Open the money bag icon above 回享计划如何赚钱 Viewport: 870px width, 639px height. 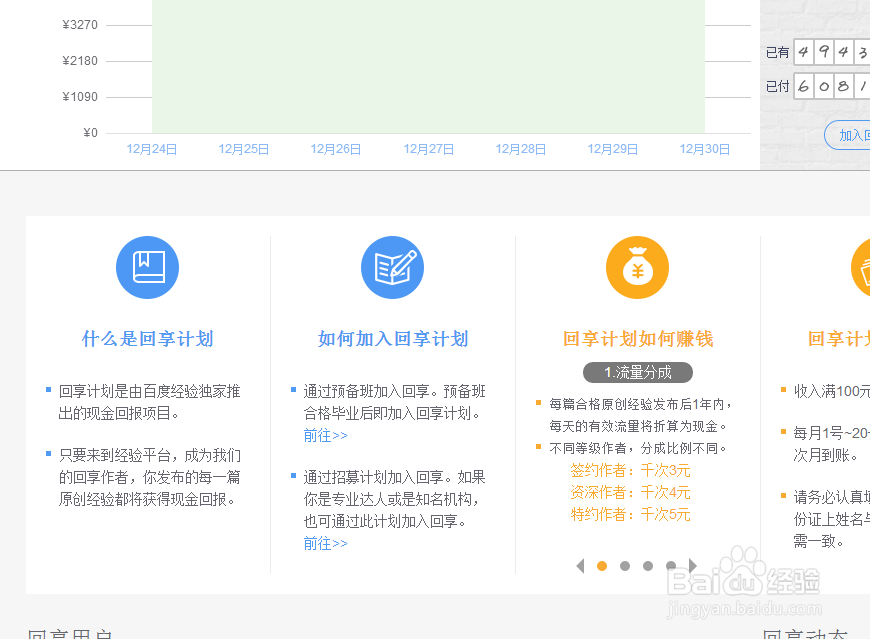(637, 267)
